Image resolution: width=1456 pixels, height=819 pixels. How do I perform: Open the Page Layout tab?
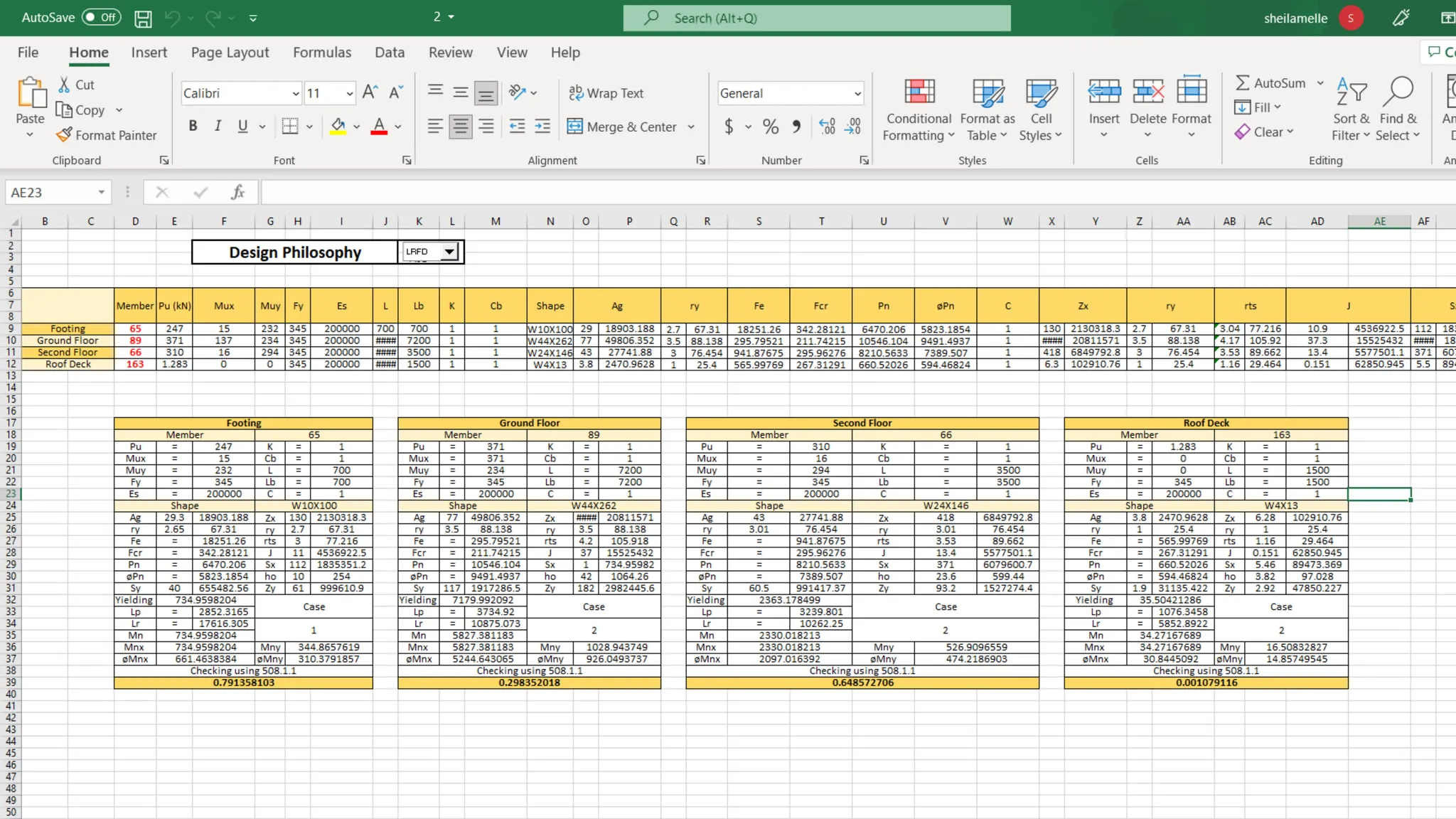pyautogui.click(x=230, y=53)
